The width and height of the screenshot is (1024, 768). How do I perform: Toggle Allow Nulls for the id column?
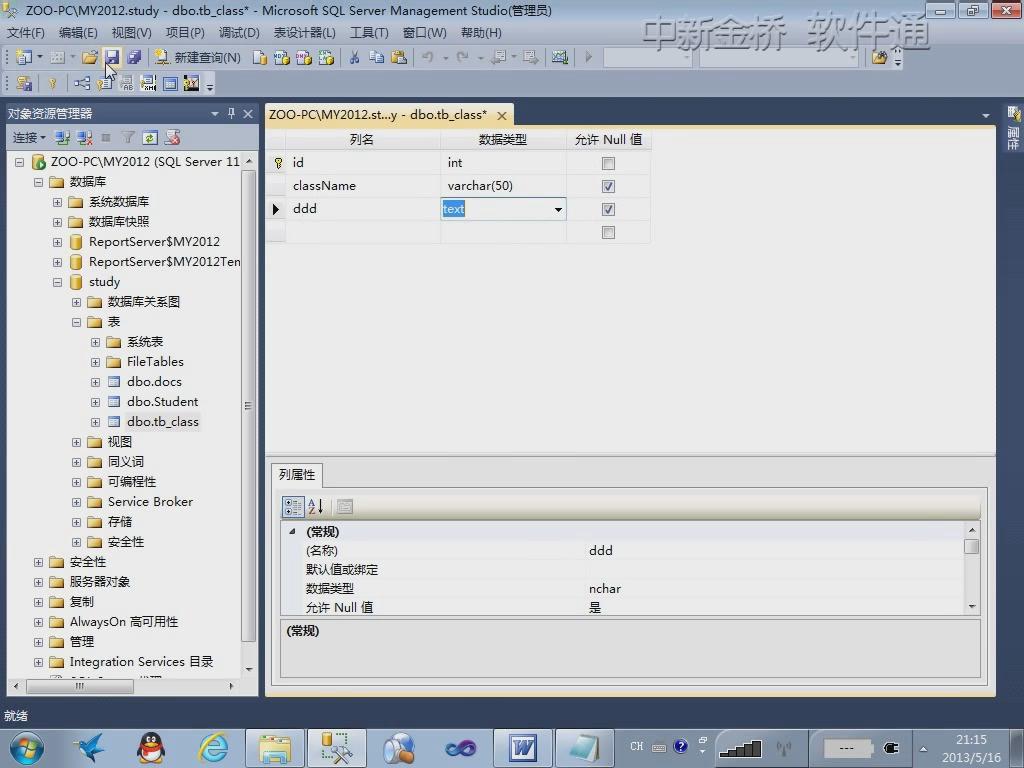(608, 163)
